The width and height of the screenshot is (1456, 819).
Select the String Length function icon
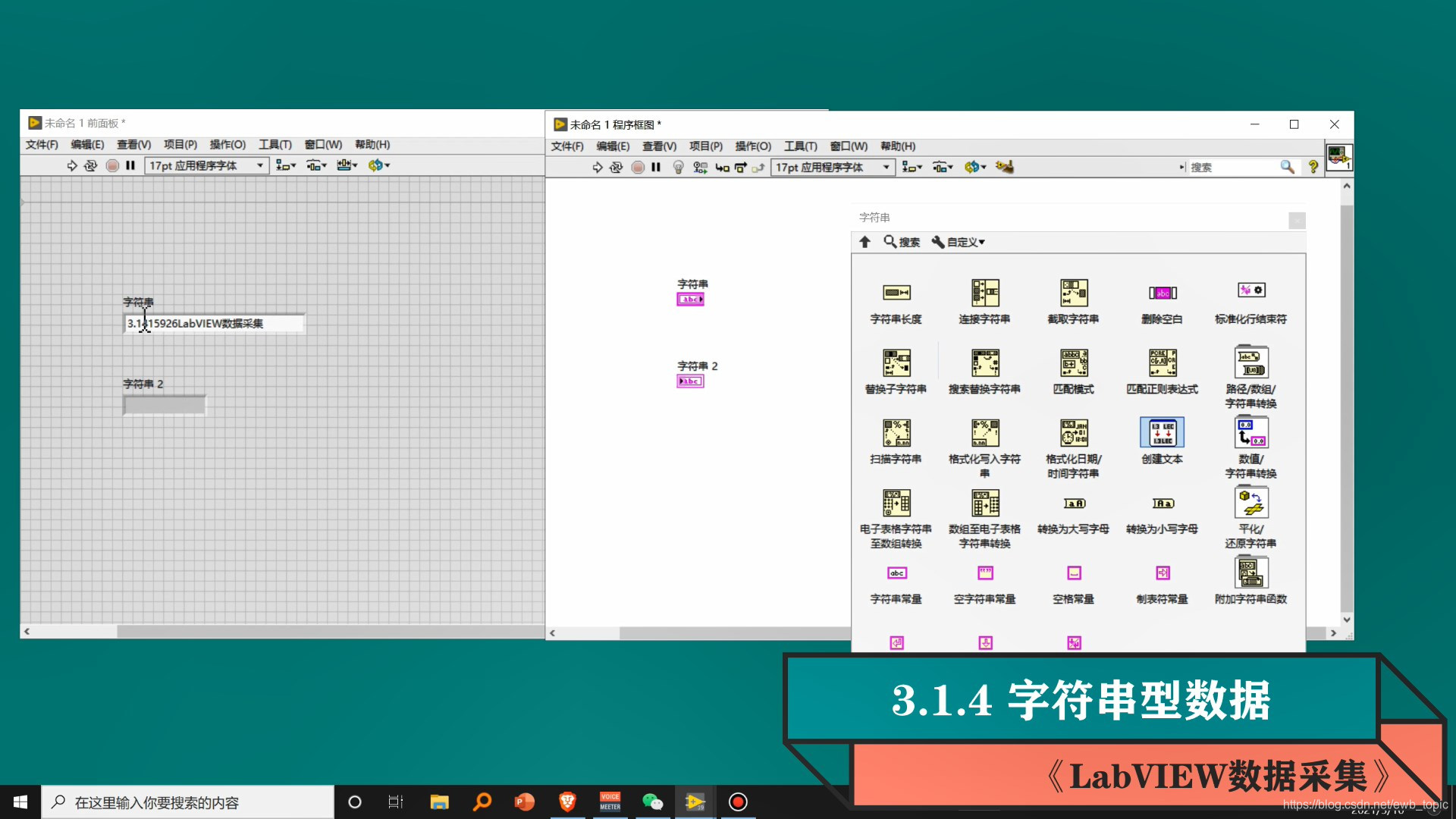(x=896, y=293)
